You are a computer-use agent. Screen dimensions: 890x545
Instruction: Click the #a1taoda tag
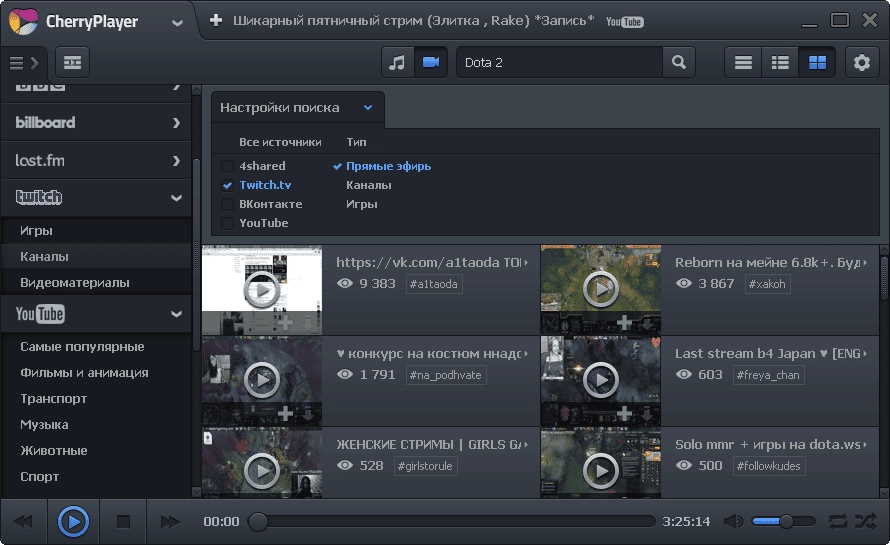tap(434, 284)
